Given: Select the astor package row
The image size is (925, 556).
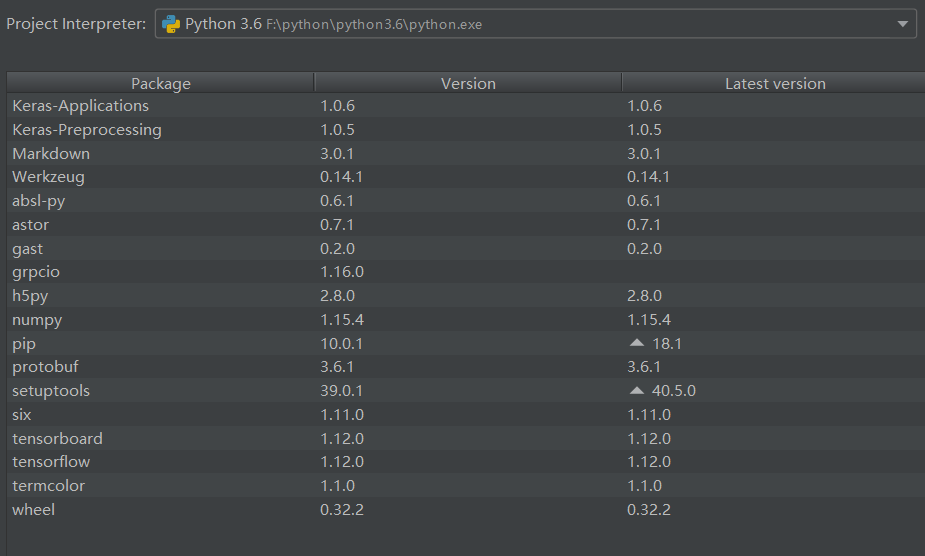Looking at the screenshot, I should [466, 224].
